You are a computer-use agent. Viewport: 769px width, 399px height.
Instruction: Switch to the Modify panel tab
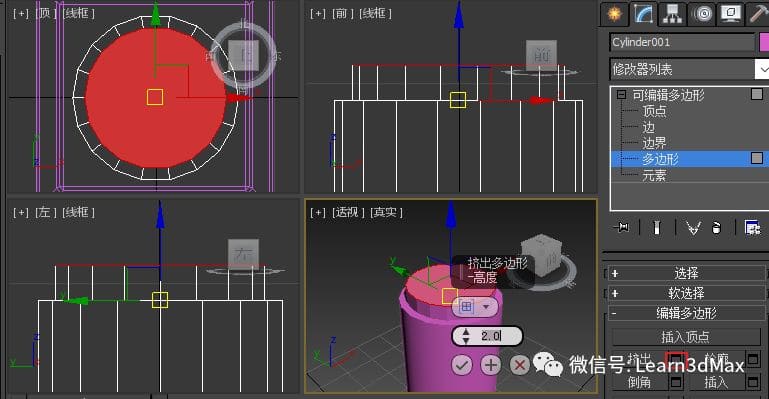(x=643, y=14)
